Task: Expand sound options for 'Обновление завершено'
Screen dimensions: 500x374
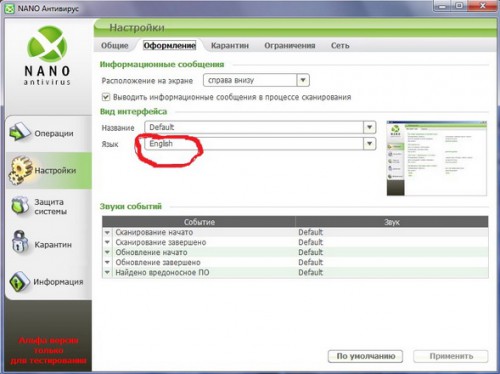Action: pos(107,262)
